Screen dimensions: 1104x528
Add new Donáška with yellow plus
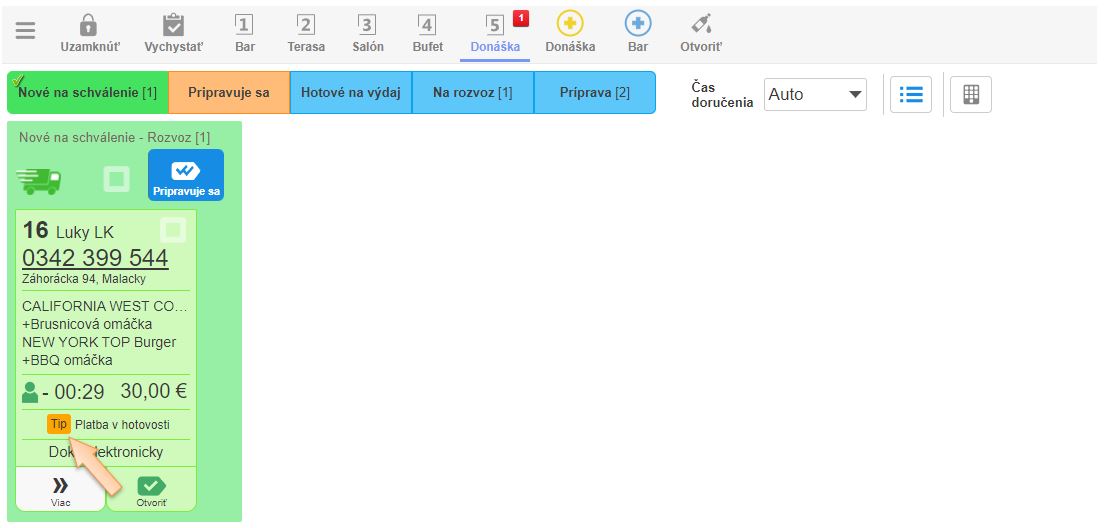[570, 24]
